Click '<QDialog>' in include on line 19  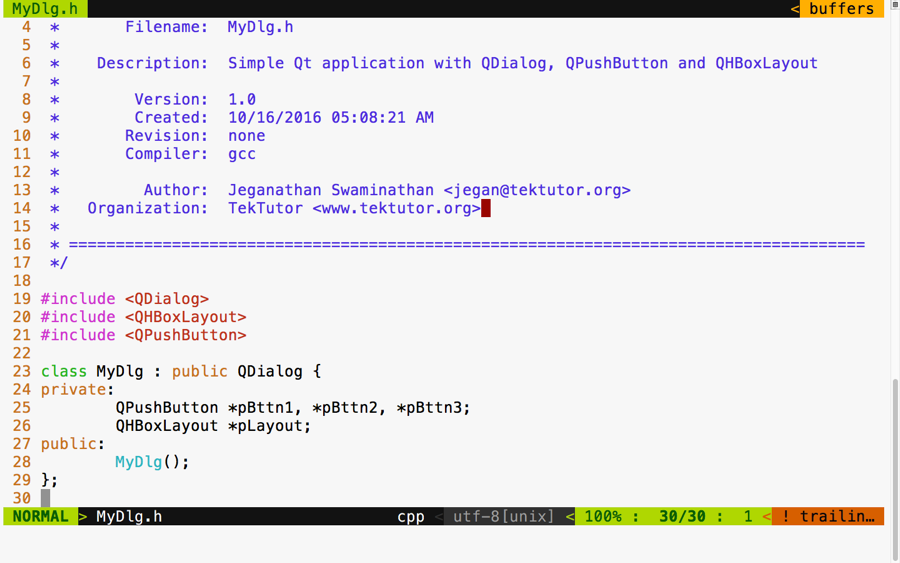pyautogui.click(x=166, y=299)
